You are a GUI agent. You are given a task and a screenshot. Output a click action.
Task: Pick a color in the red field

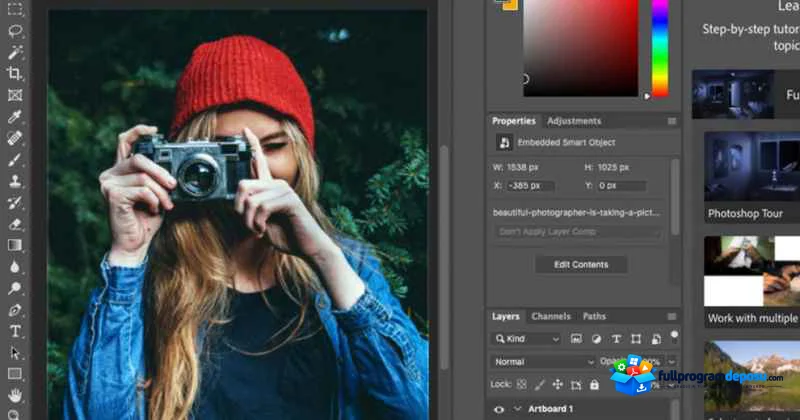[581, 48]
